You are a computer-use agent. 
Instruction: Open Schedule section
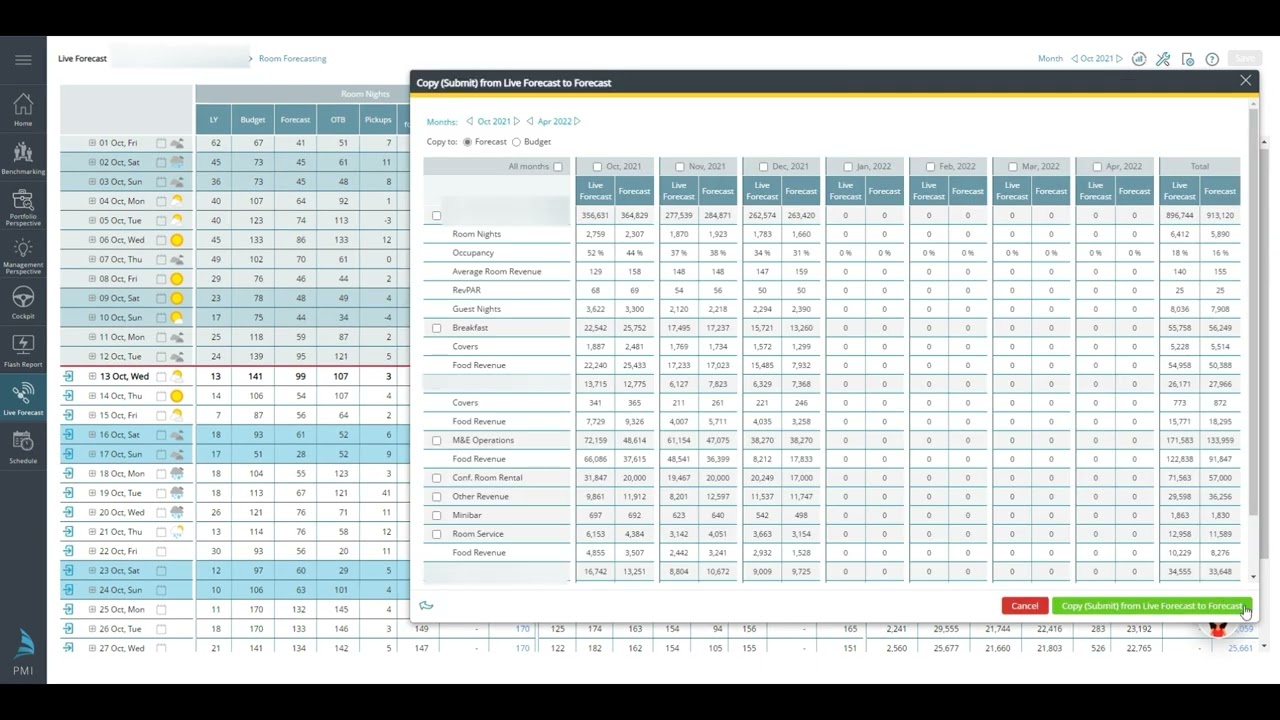[x=23, y=447]
